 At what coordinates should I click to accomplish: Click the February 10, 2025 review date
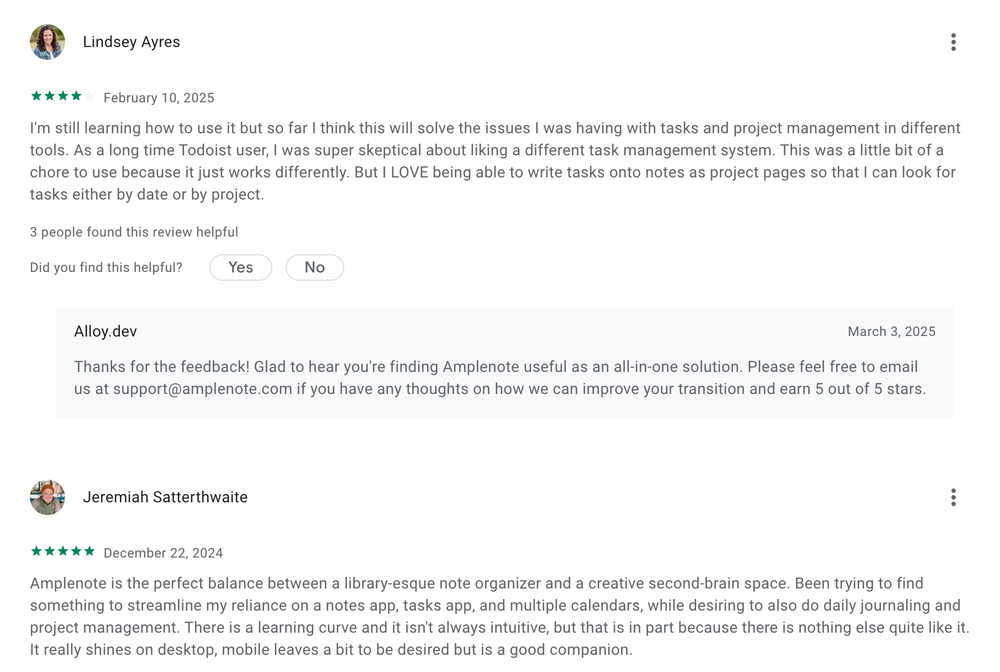pyautogui.click(x=159, y=98)
